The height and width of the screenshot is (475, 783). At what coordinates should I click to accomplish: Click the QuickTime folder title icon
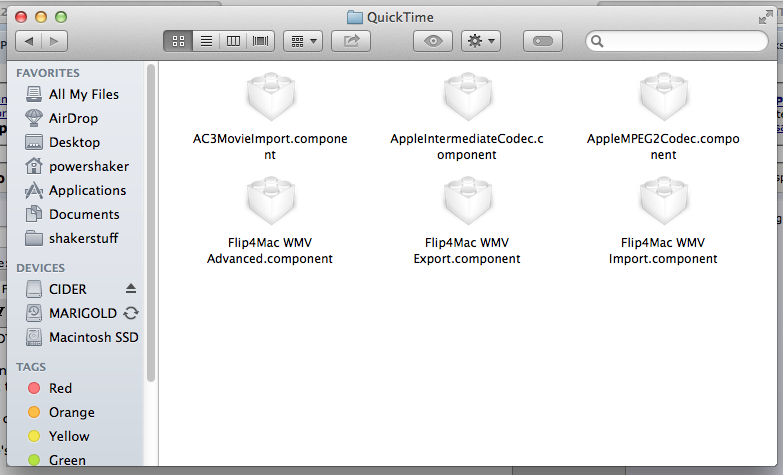355,17
